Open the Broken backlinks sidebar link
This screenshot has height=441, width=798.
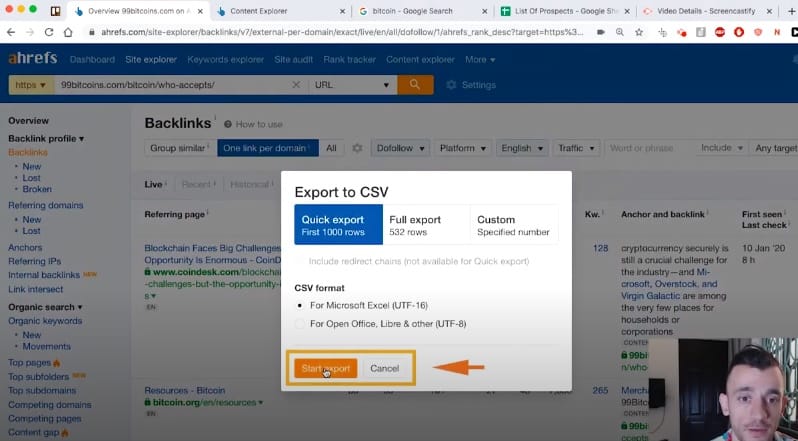tap(37, 189)
